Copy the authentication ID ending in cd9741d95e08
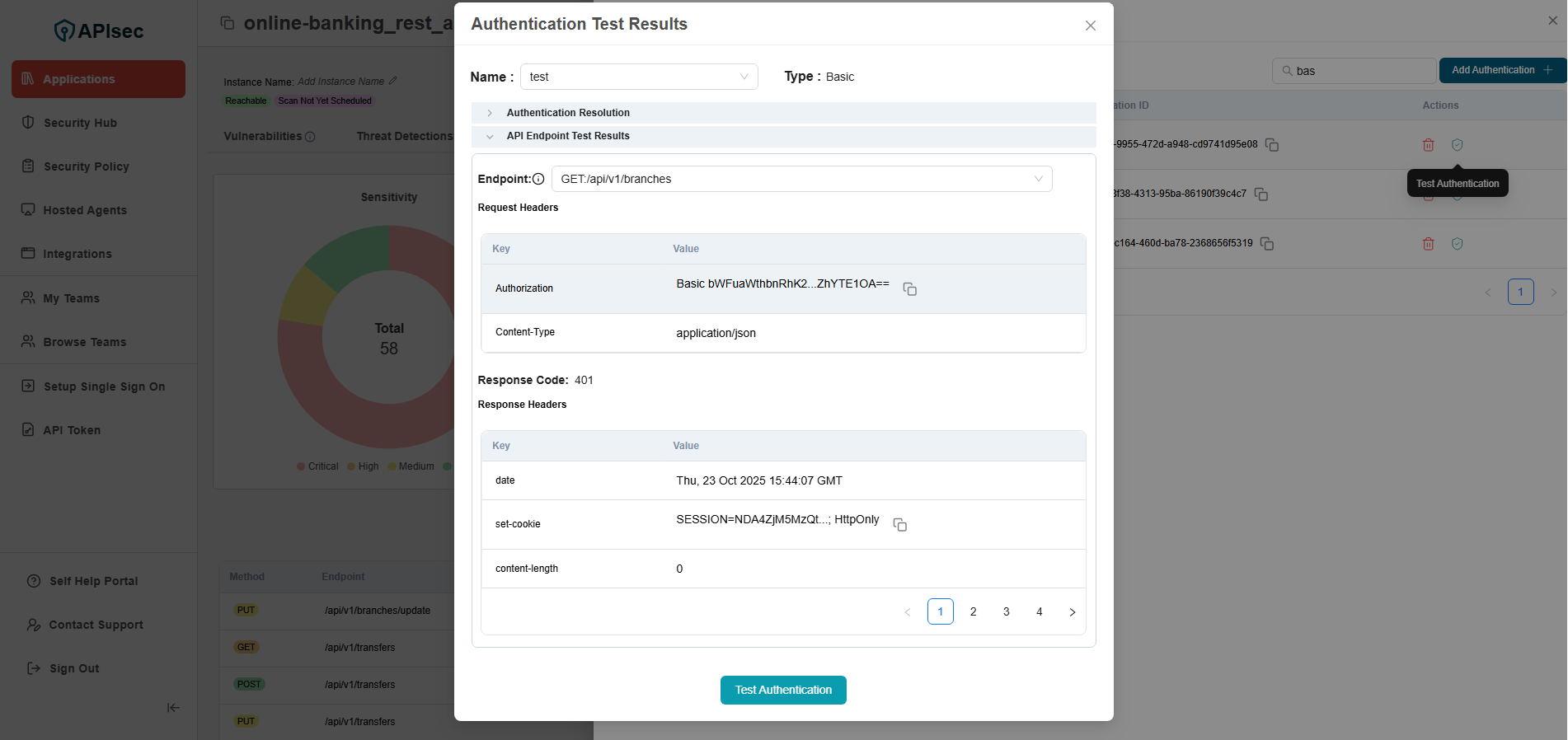This screenshot has width=1568, height=740. pyautogui.click(x=1272, y=145)
